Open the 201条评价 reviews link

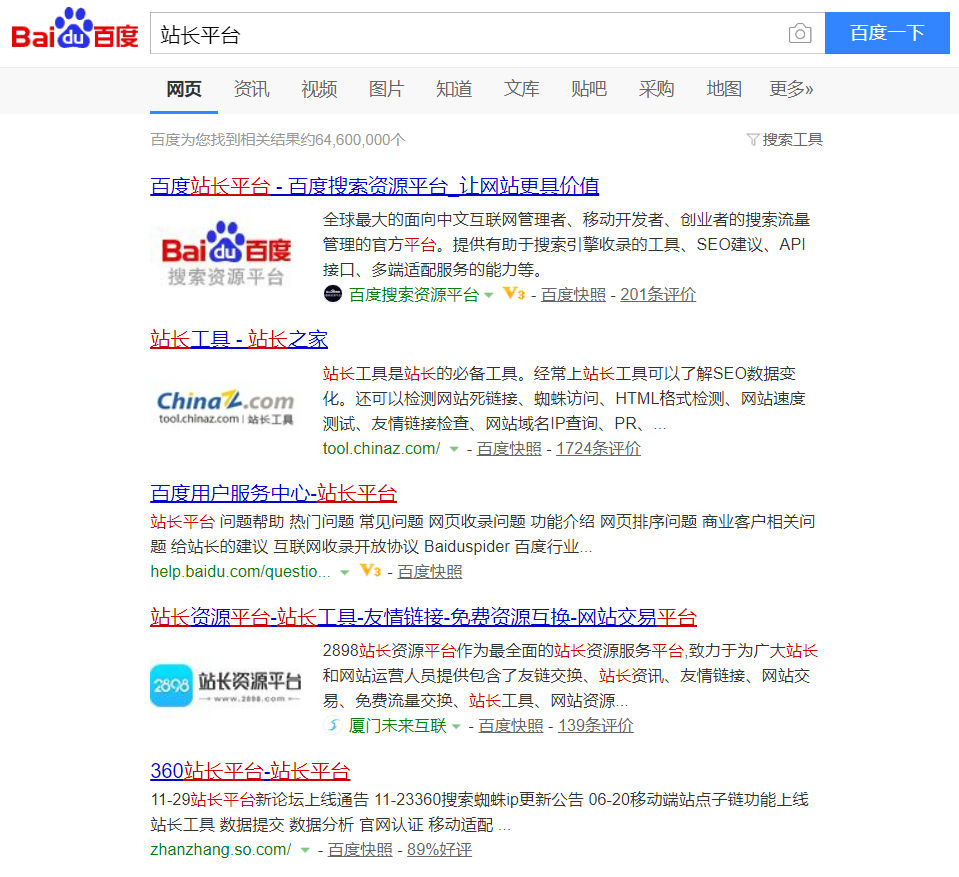click(x=658, y=295)
